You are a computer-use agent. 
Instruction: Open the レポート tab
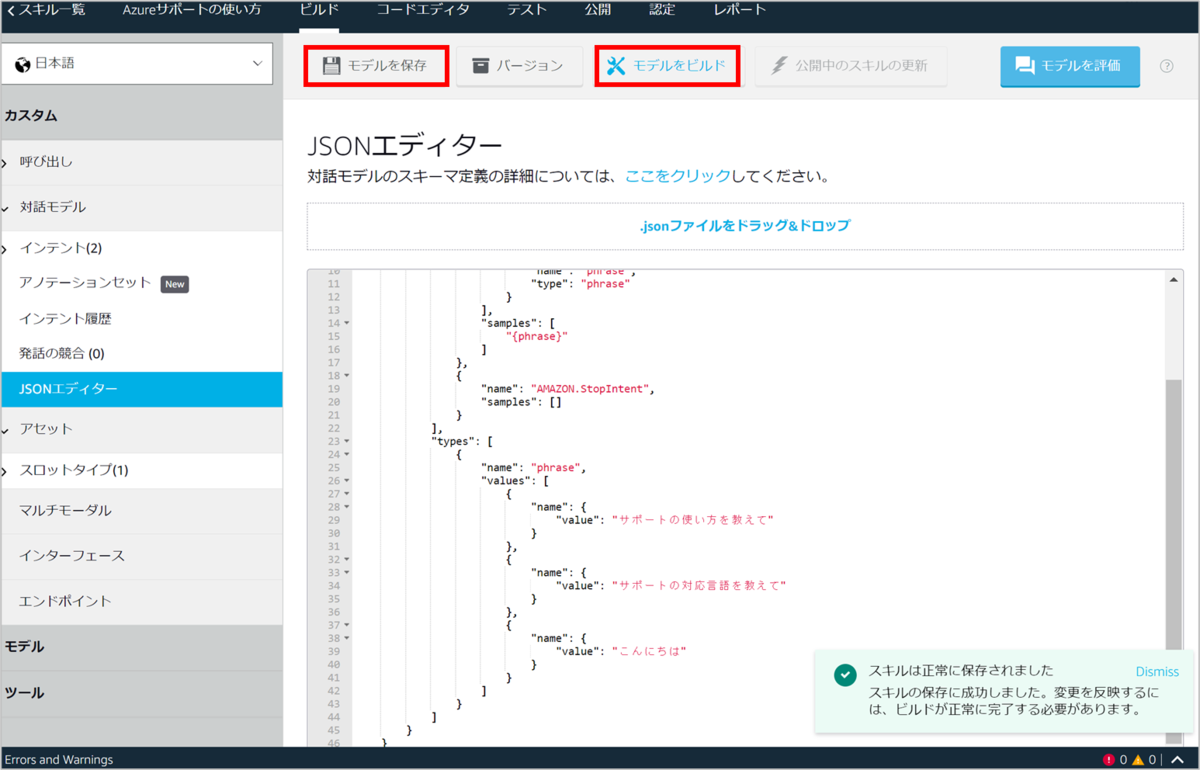pyautogui.click(x=740, y=10)
